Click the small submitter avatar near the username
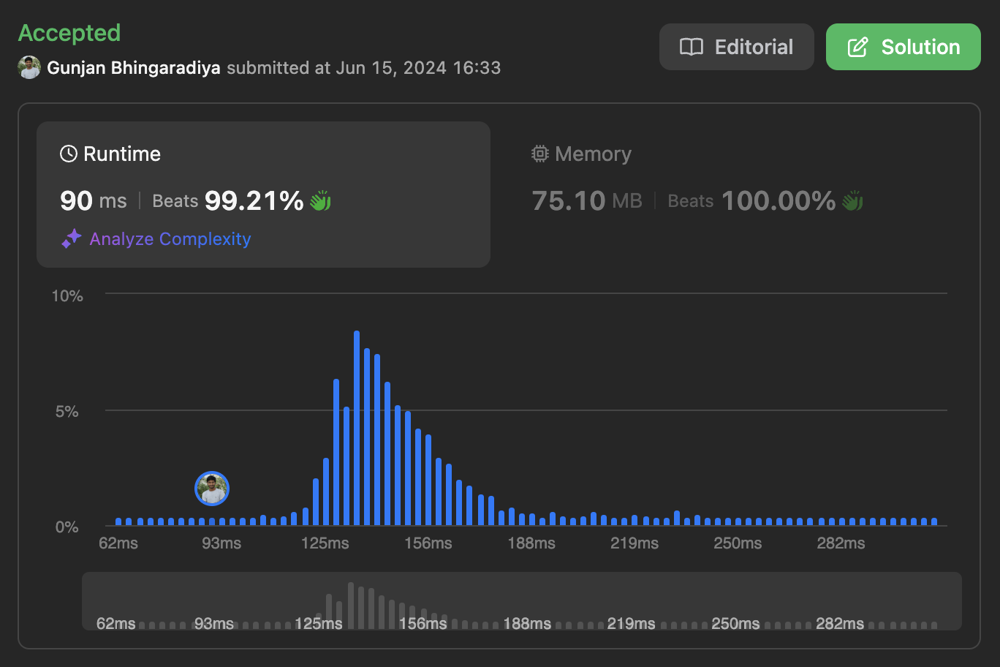Image resolution: width=1000 pixels, height=667 pixels. pyautogui.click(x=29, y=68)
